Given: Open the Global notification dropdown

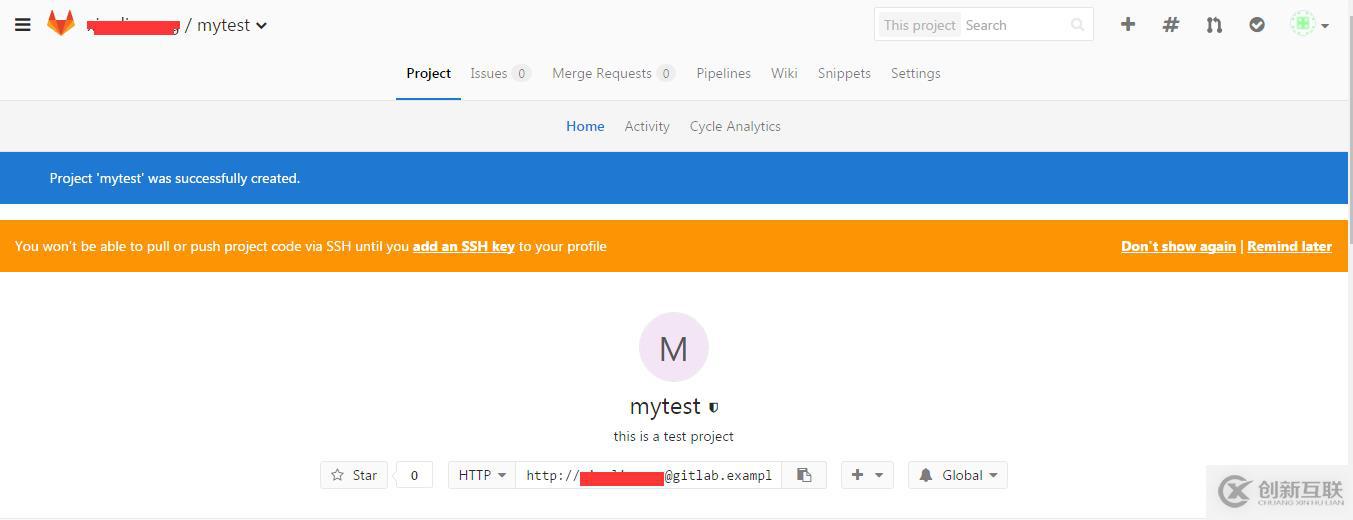Looking at the screenshot, I should pyautogui.click(x=958, y=475).
